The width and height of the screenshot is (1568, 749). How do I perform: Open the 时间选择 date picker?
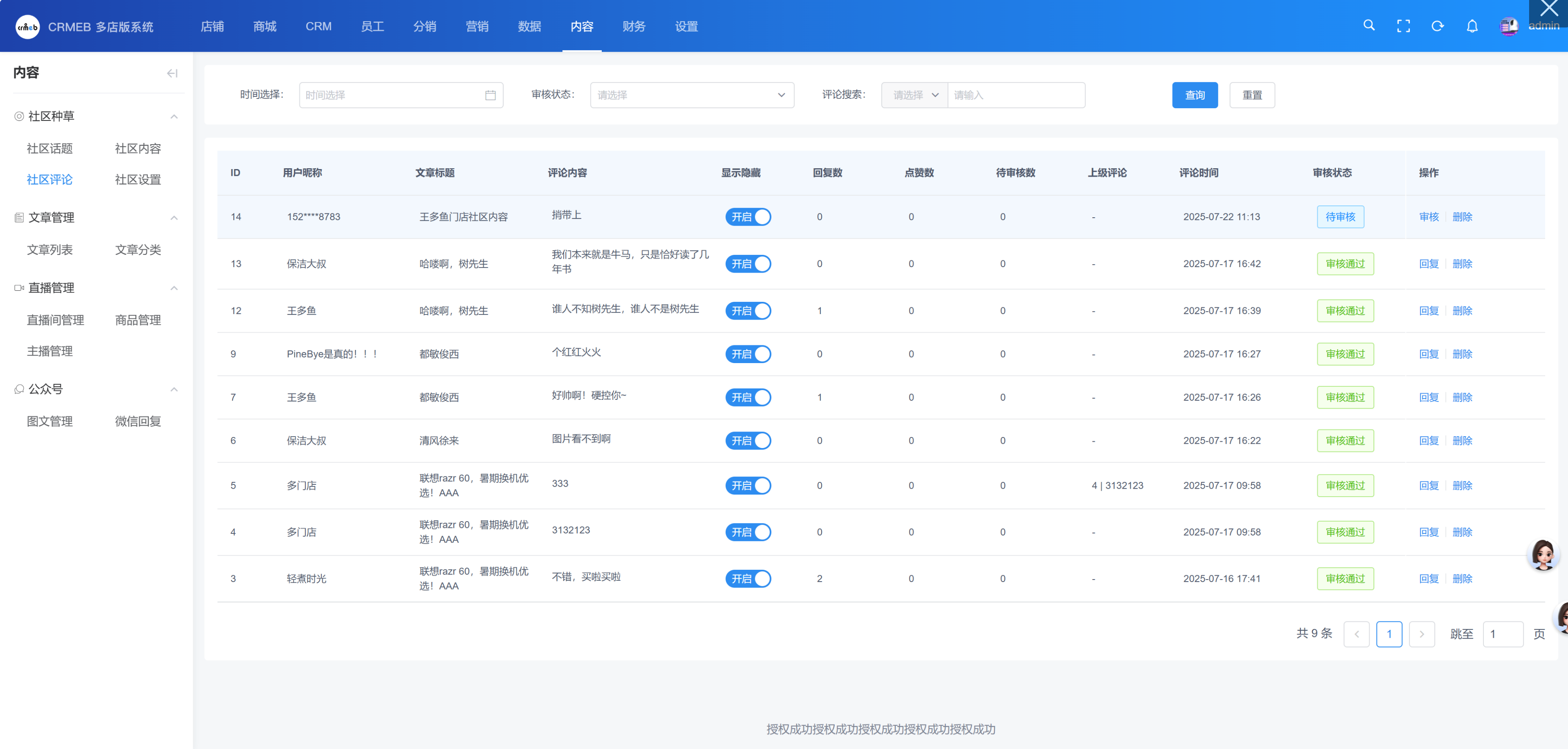(x=401, y=95)
